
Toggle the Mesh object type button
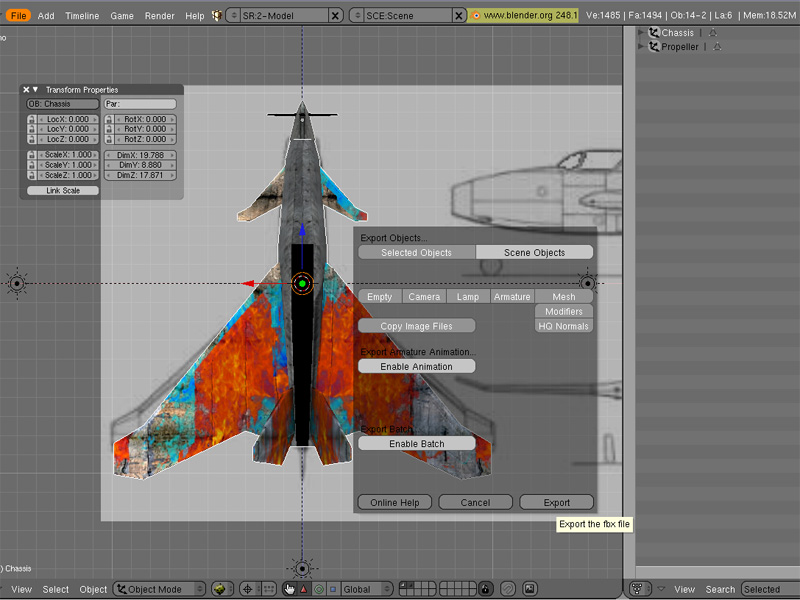pyautogui.click(x=564, y=297)
